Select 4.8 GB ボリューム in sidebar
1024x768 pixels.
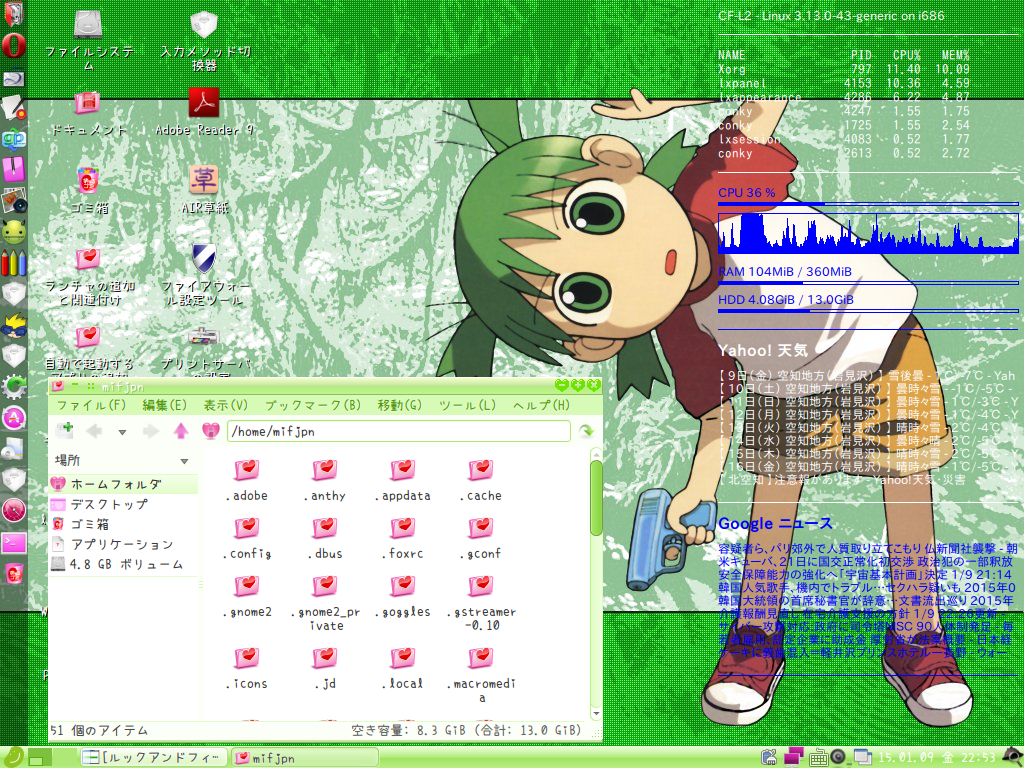(123, 564)
